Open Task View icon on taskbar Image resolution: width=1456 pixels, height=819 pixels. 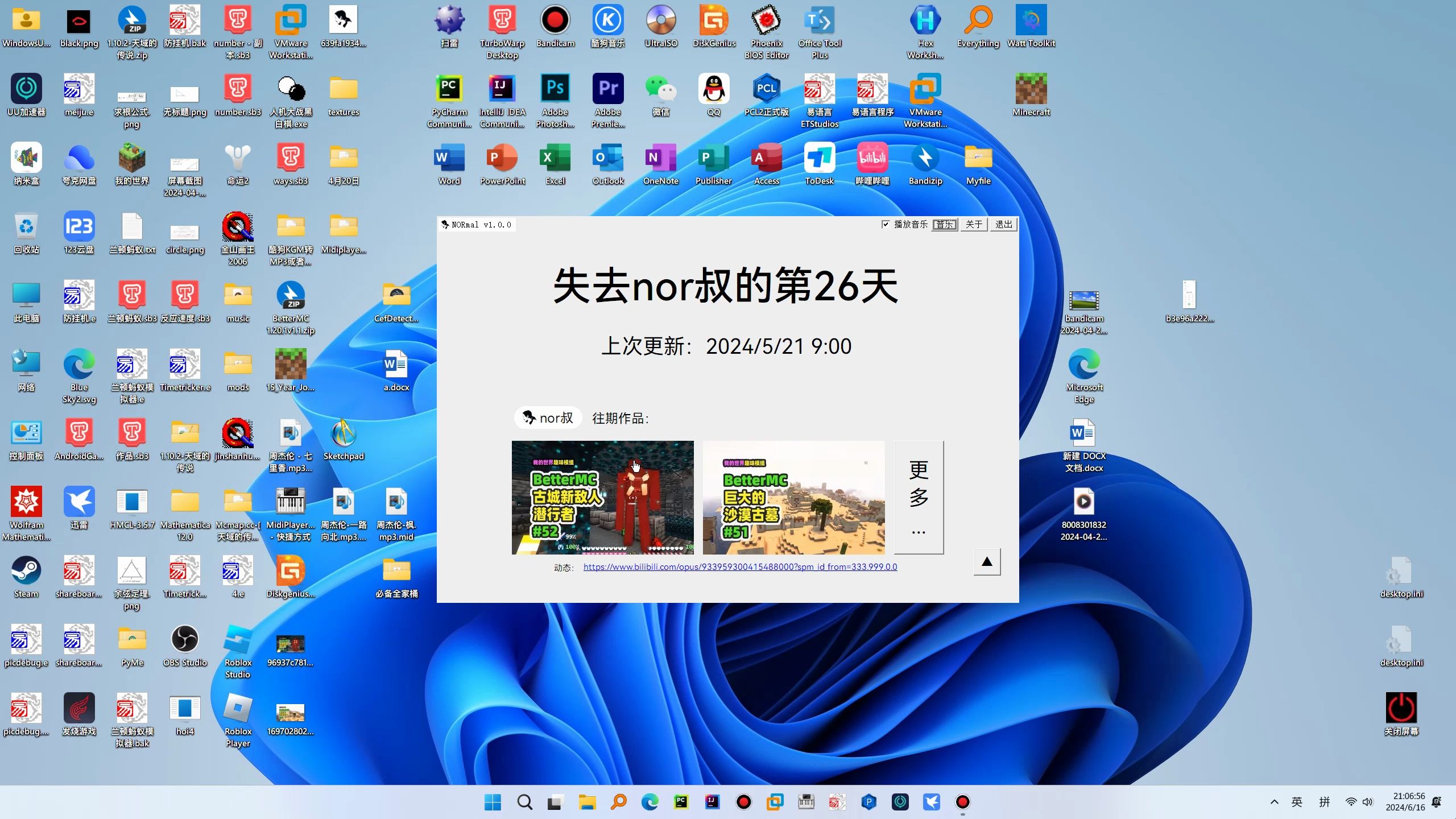pos(555,802)
